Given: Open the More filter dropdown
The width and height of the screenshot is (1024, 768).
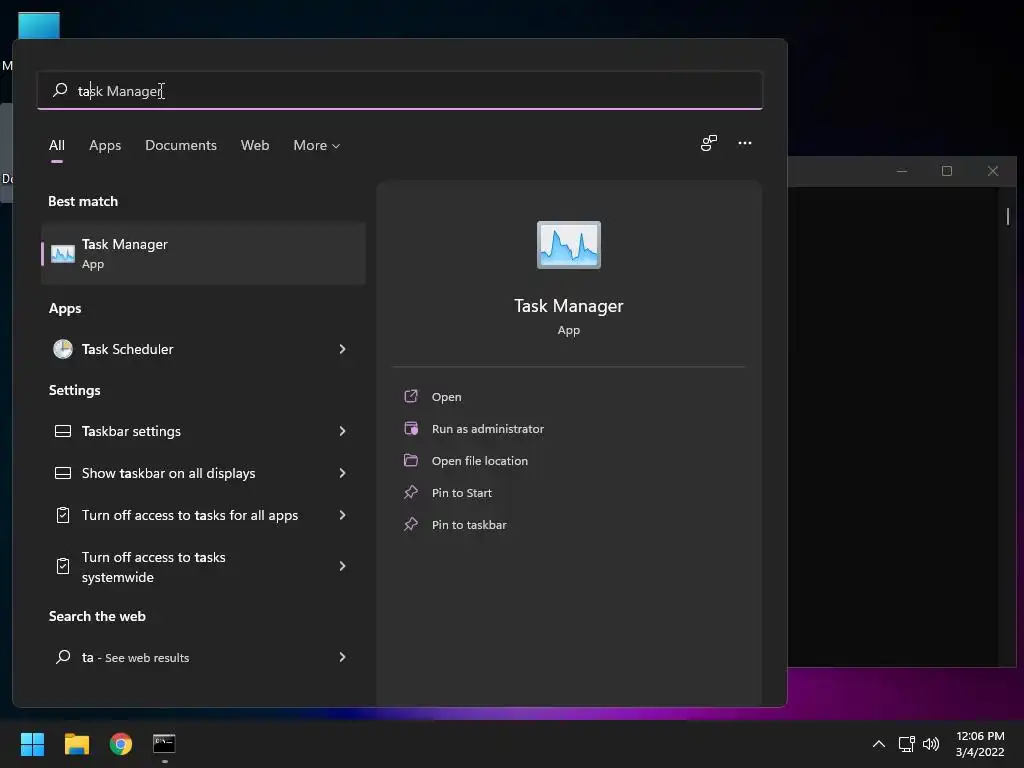Looking at the screenshot, I should click(x=316, y=145).
